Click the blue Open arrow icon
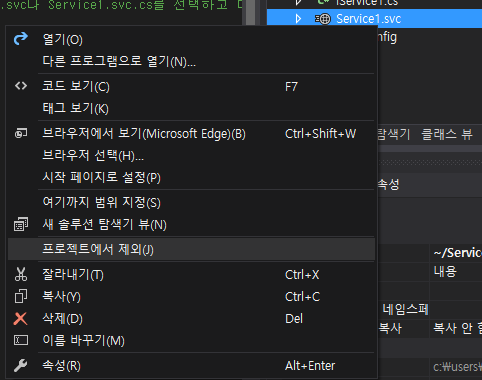 (x=21, y=39)
